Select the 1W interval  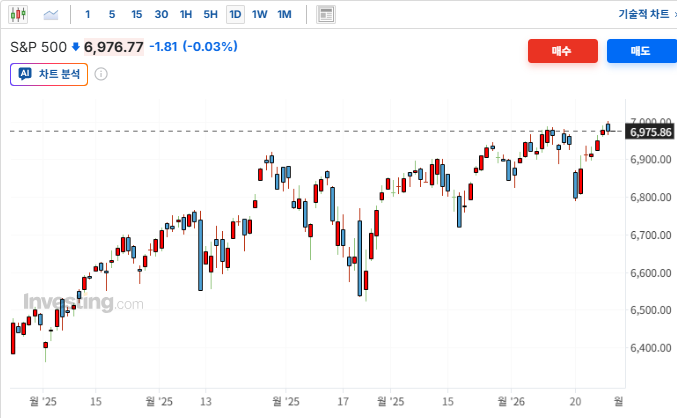[x=259, y=15]
